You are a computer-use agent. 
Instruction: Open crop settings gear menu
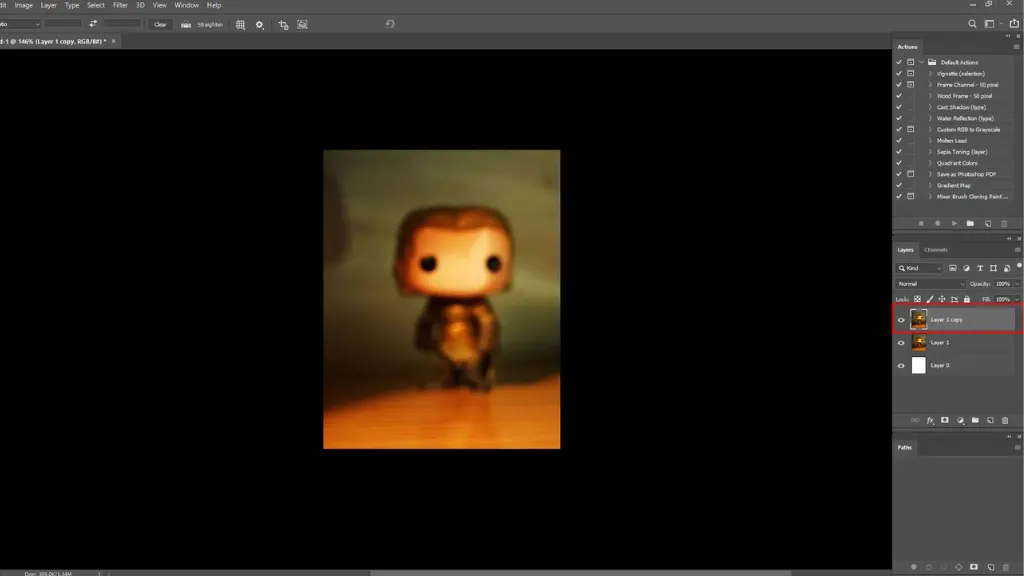pos(259,24)
